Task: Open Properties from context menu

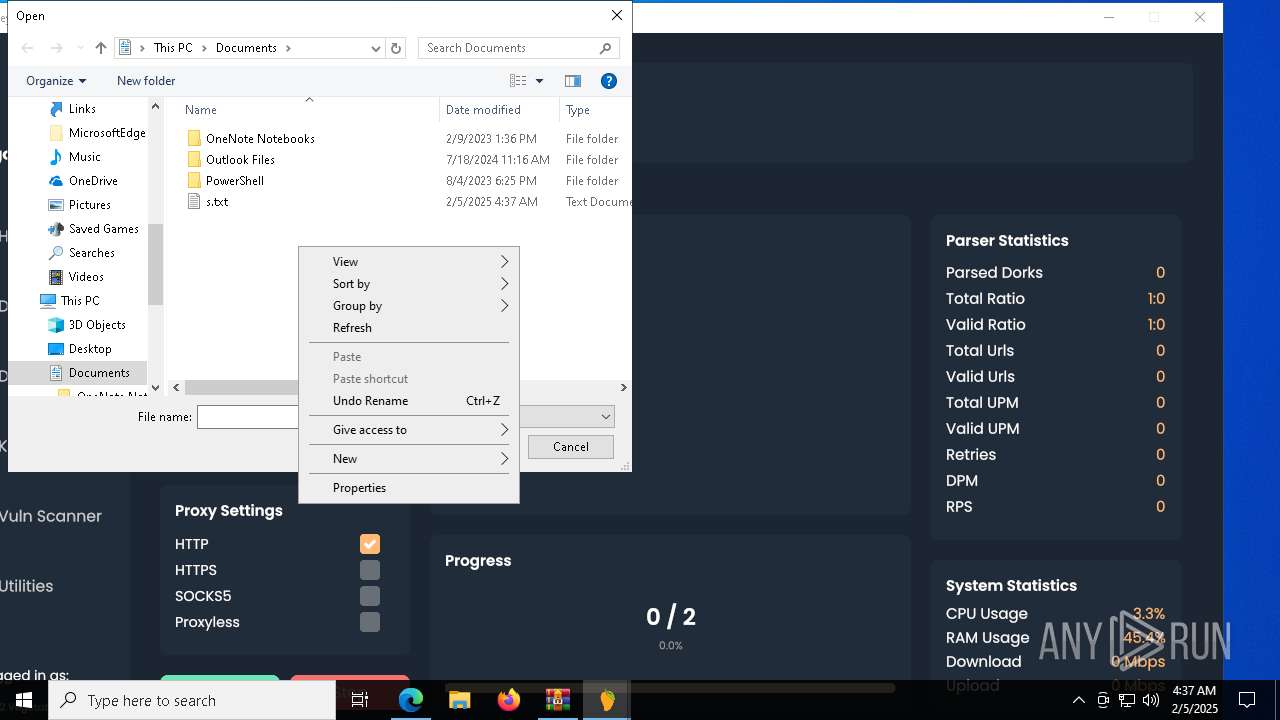Action: coord(409,488)
